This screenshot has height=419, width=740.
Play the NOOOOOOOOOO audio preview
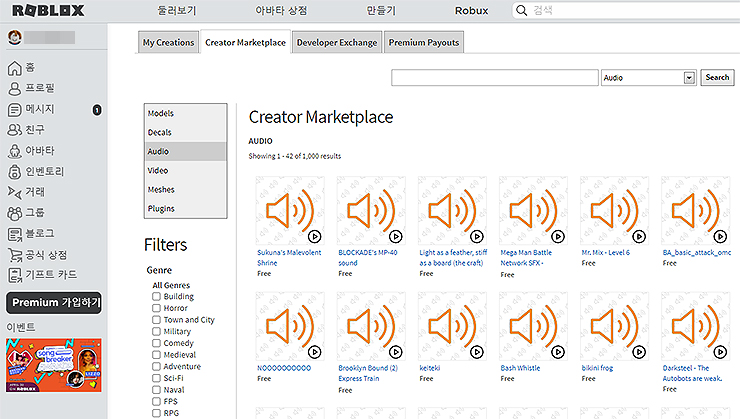(x=315, y=352)
